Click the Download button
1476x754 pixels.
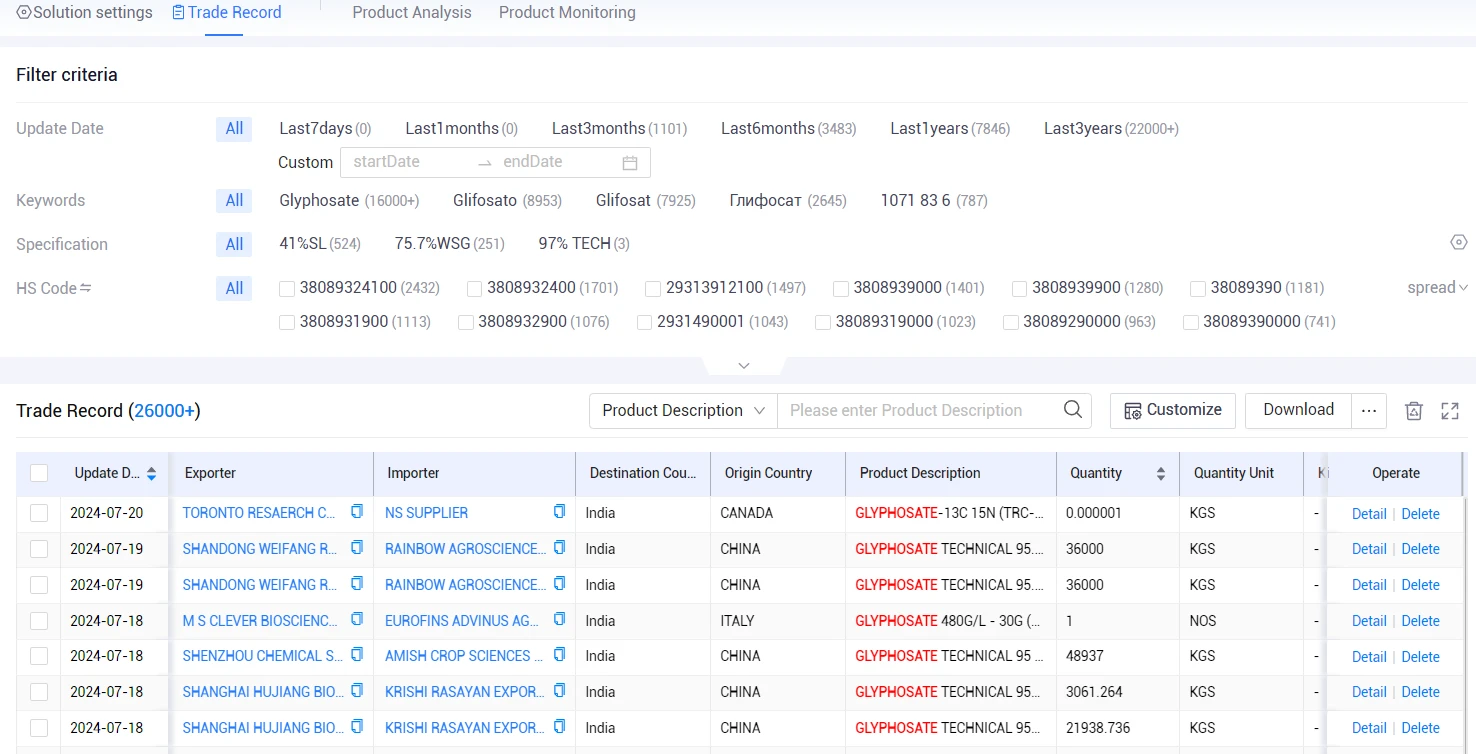1298,410
